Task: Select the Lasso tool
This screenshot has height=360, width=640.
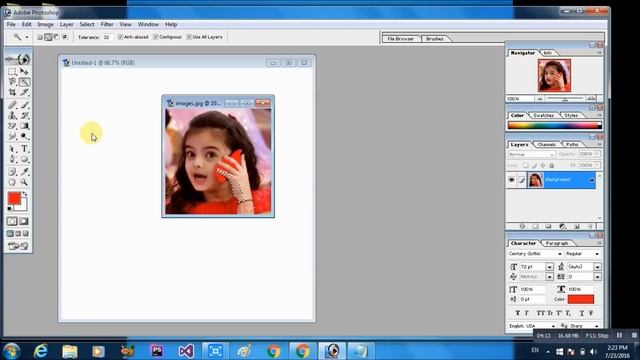Action: (x=12, y=82)
